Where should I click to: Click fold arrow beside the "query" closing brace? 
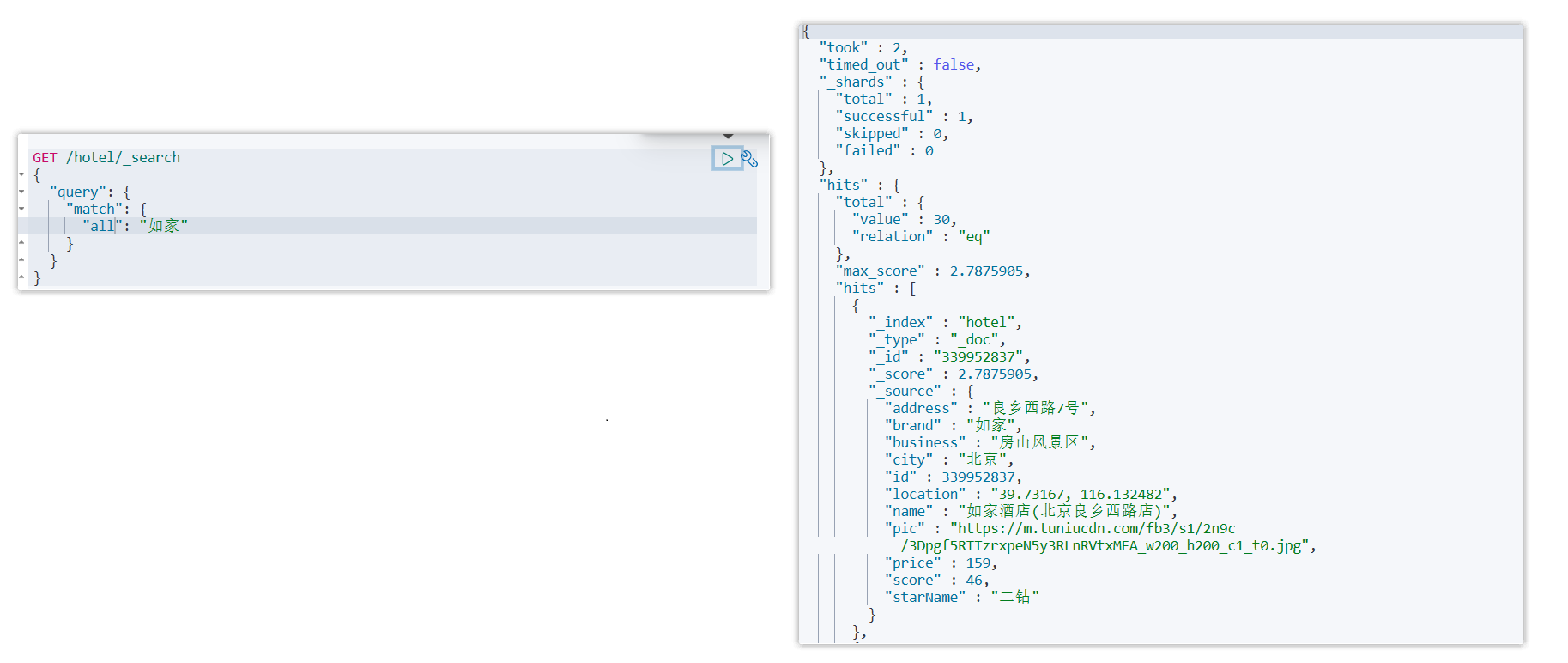click(x=21, y=260)
